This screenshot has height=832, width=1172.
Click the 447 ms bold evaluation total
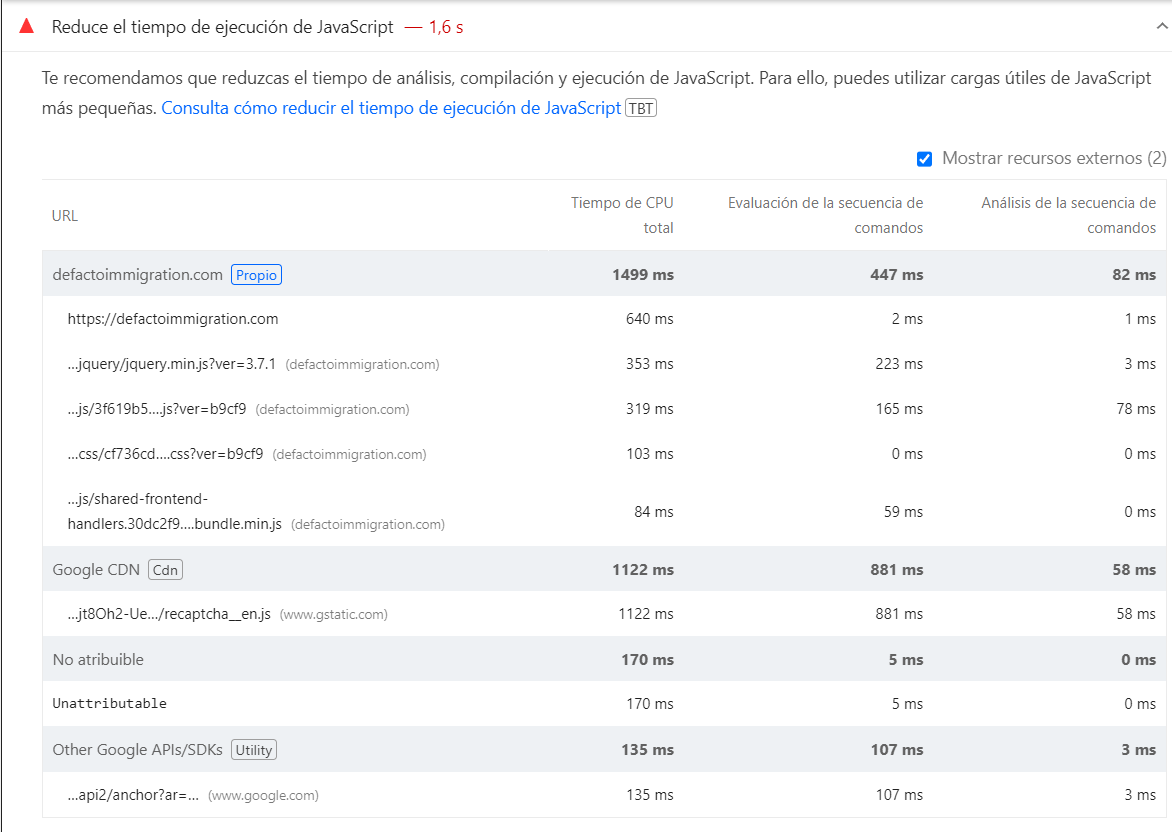[897, 274]
